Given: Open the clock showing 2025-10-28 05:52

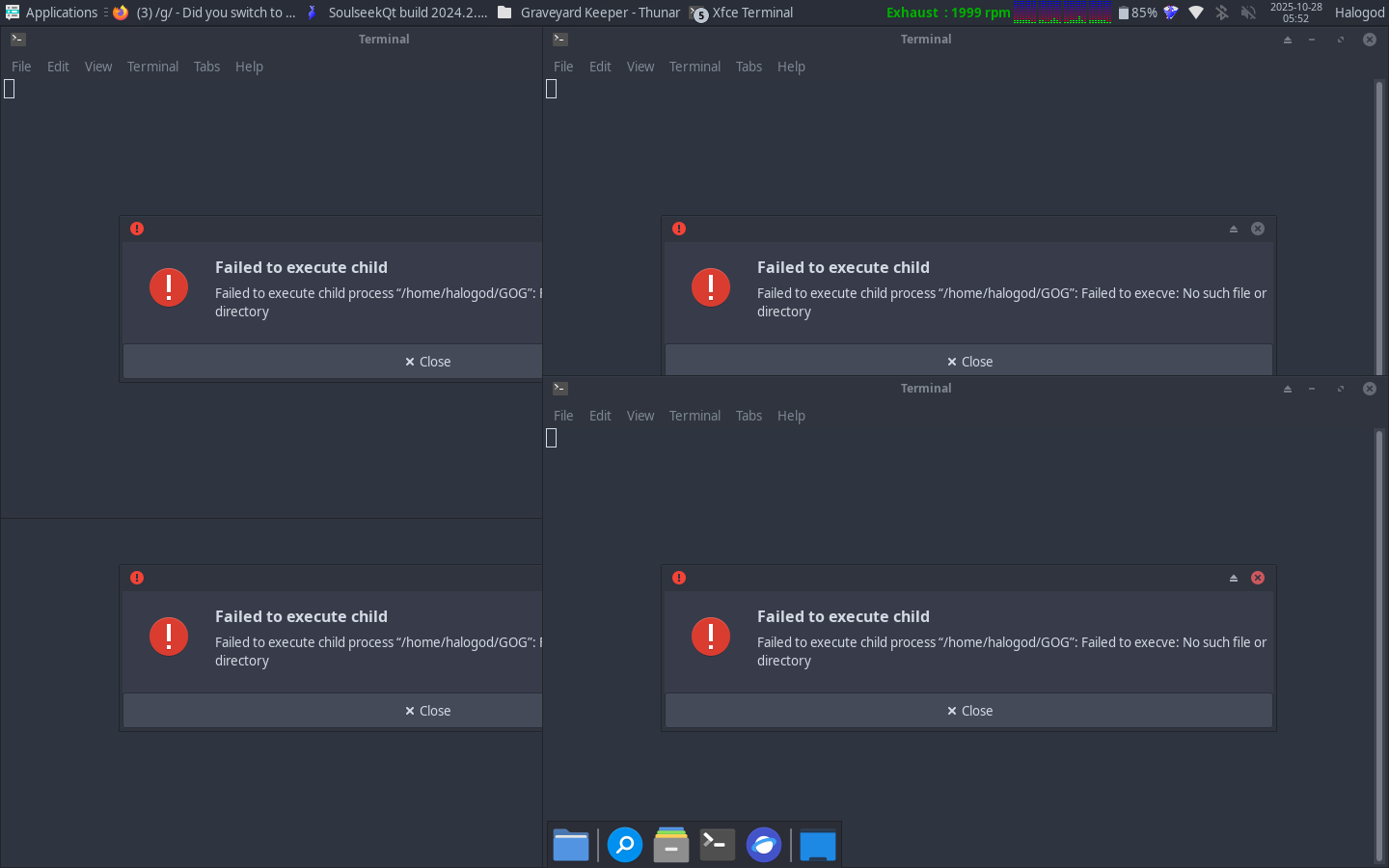Looking at the screenshot, I should [x=1295, y=13].
